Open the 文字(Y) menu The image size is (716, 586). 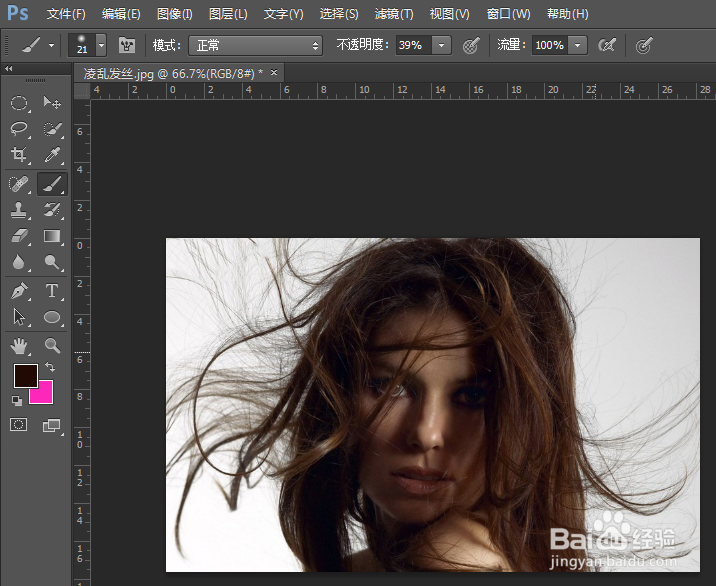click(x=284, y=14)
